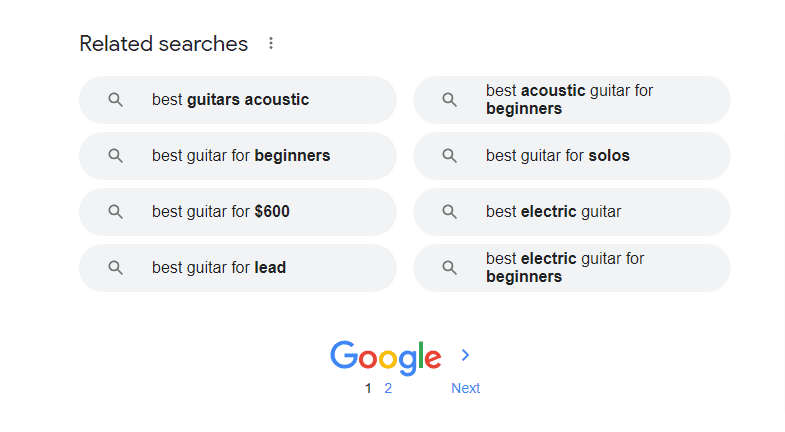The height and width of the screenshot is (432, 785).
Task: Click the magnifier icon beside 'best guitars acoustic'
Action: pos(116,100)
